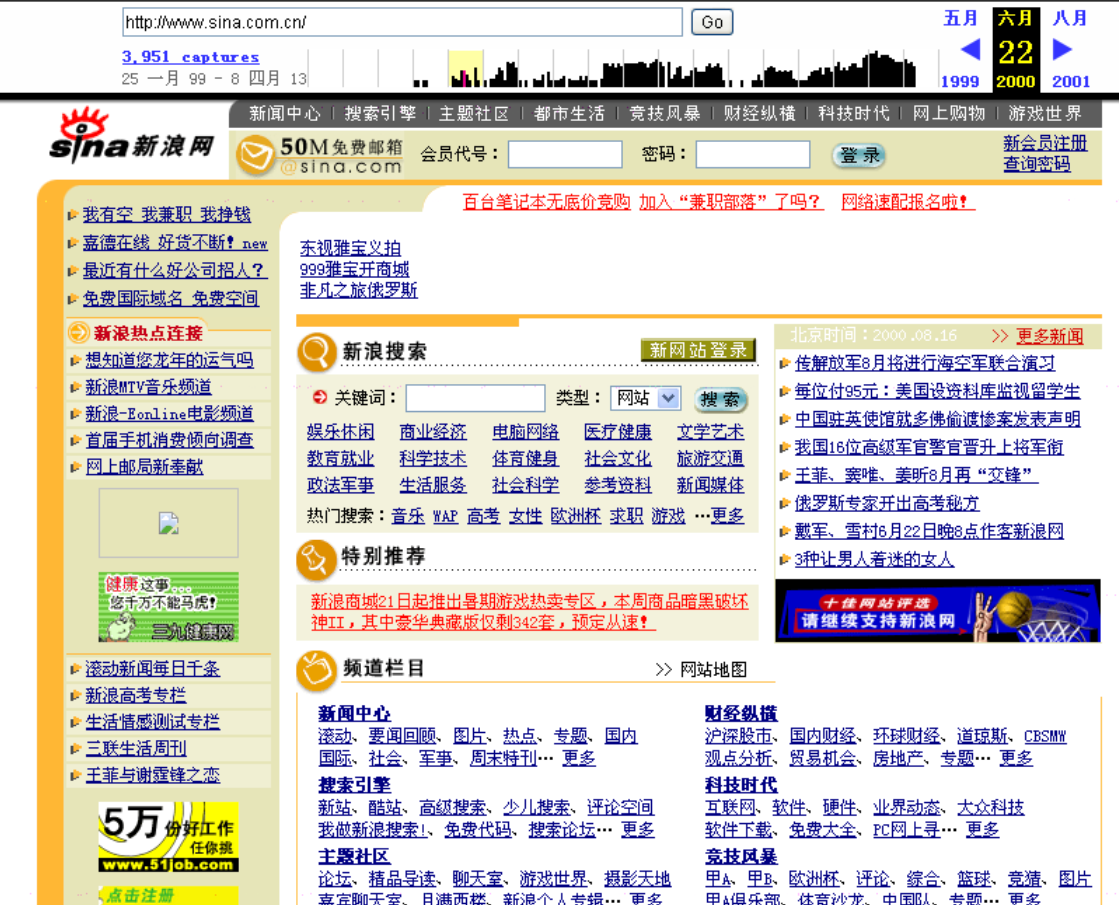Click the orange arrow icon beside 新浪热点连接
The height and width of the screenshot is (905, 1119).
tap(78, 332)
